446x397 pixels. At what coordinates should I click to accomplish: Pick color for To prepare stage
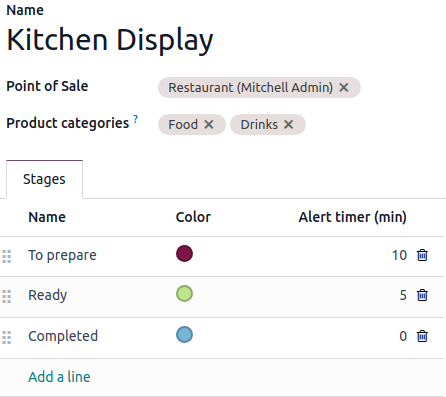184,253
